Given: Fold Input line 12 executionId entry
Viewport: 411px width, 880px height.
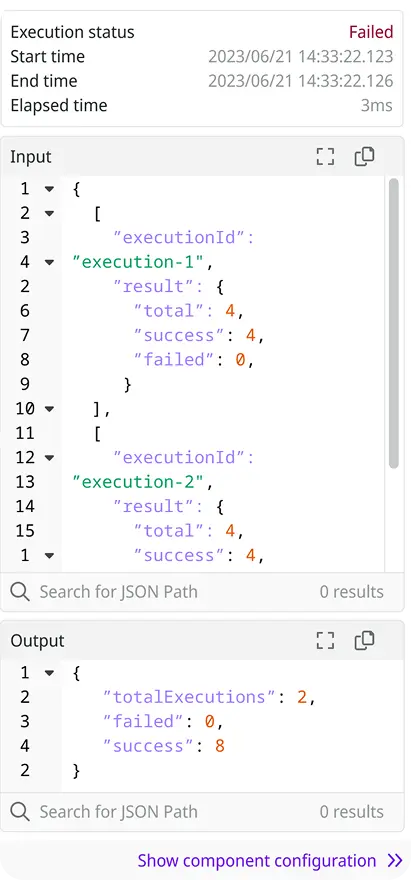Looking at the screenshot, I should point(49,458).
